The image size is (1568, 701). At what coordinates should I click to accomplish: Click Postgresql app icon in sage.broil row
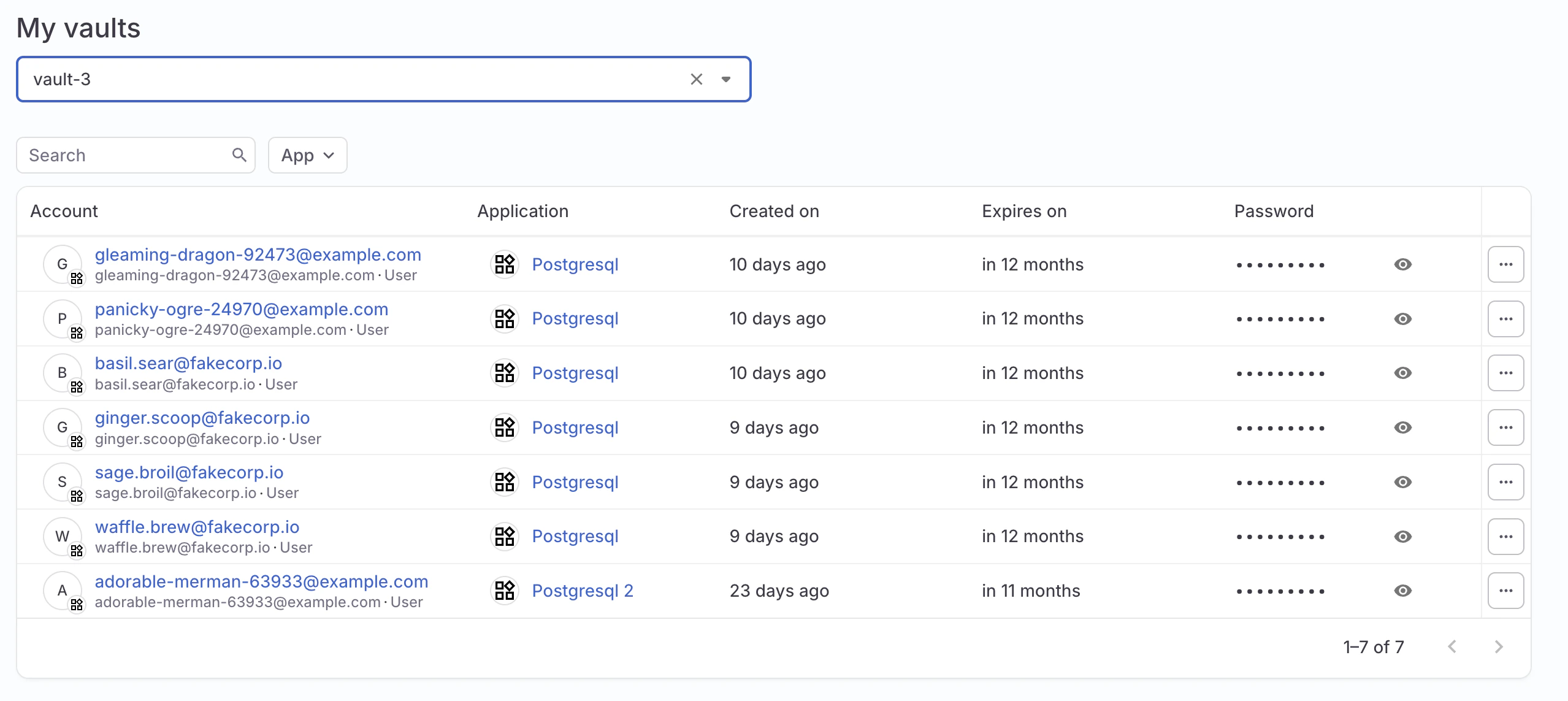(505, 482)
